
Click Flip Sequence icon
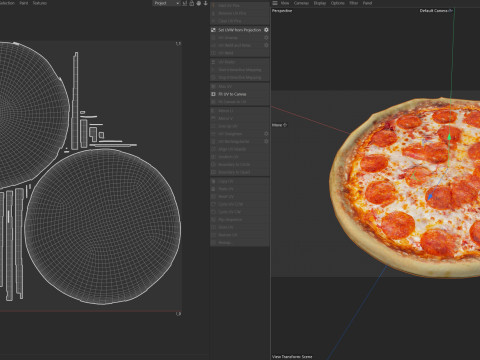(x=213, y=220)
